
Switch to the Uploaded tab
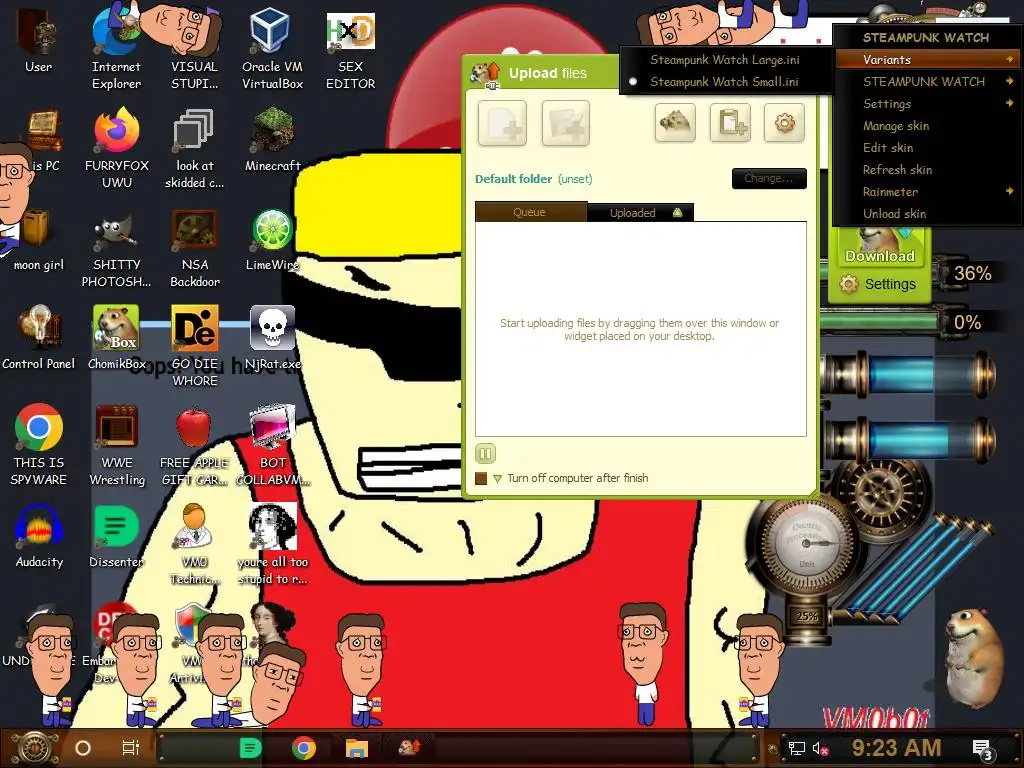click(640, 212)
